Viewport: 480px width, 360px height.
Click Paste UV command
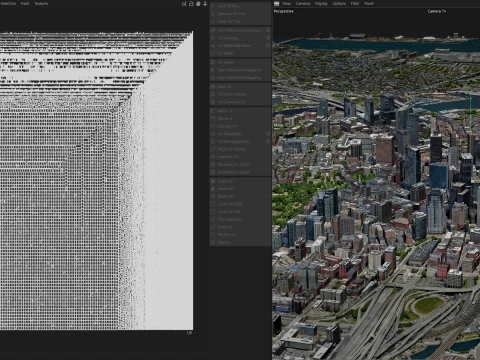tap(240, 189)
